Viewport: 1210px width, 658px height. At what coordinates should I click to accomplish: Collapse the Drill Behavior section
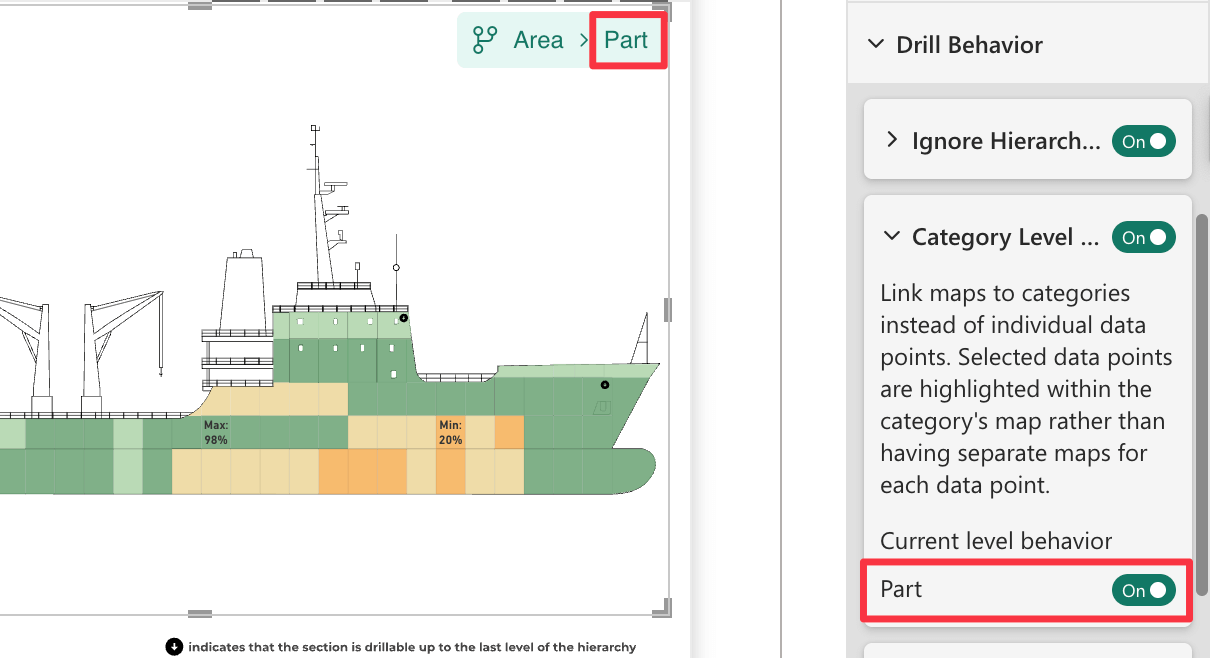876,45
